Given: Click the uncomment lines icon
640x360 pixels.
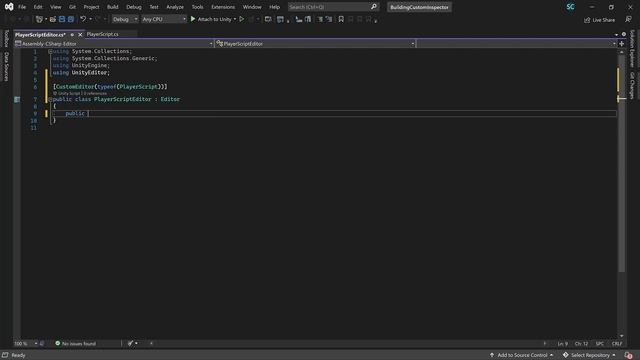Looking at the screenshot, I should (329, 19).
